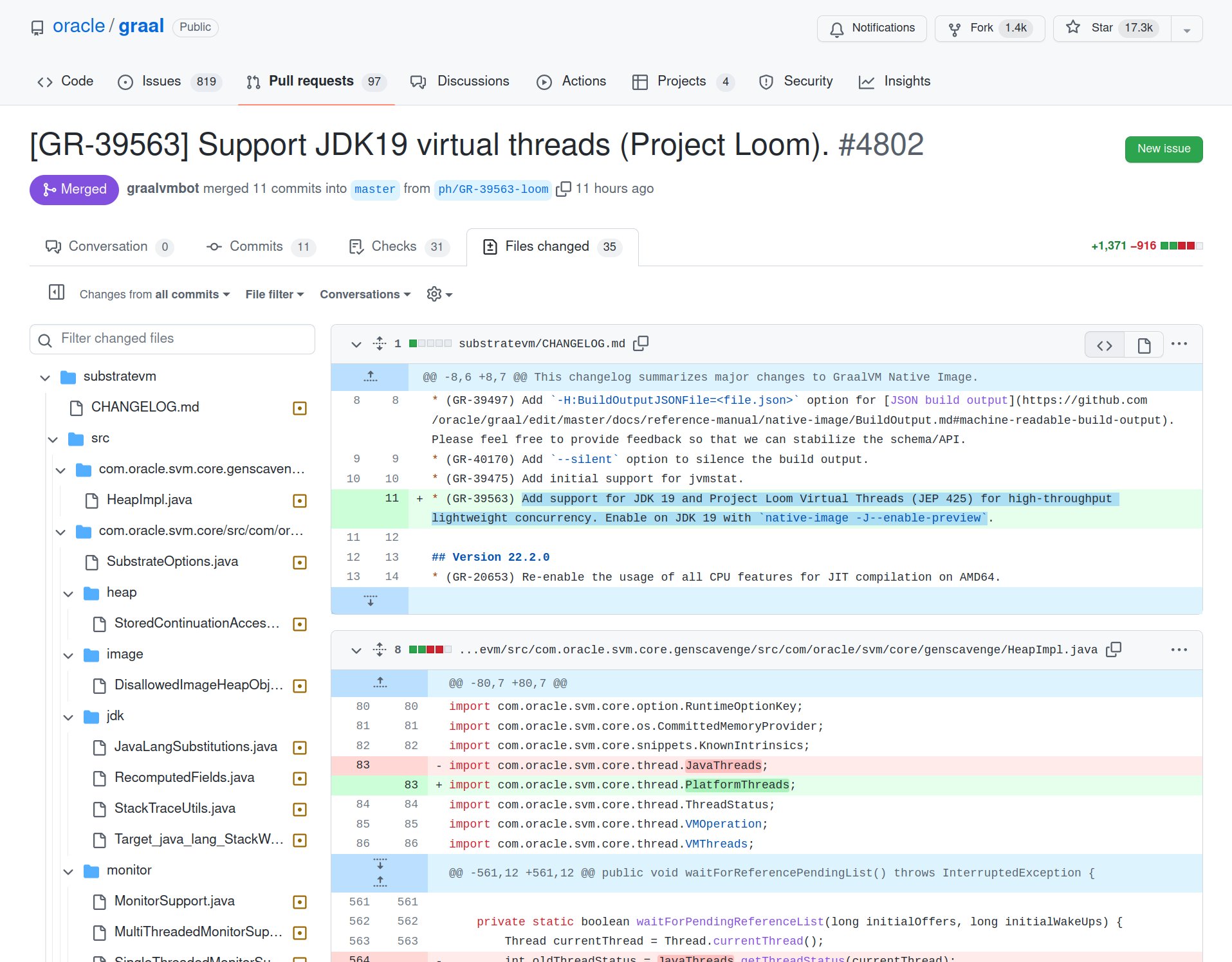The width and height of the screenshot is (1232, 962).
Task: Open the master branch link
Action: tap(374, 189)
